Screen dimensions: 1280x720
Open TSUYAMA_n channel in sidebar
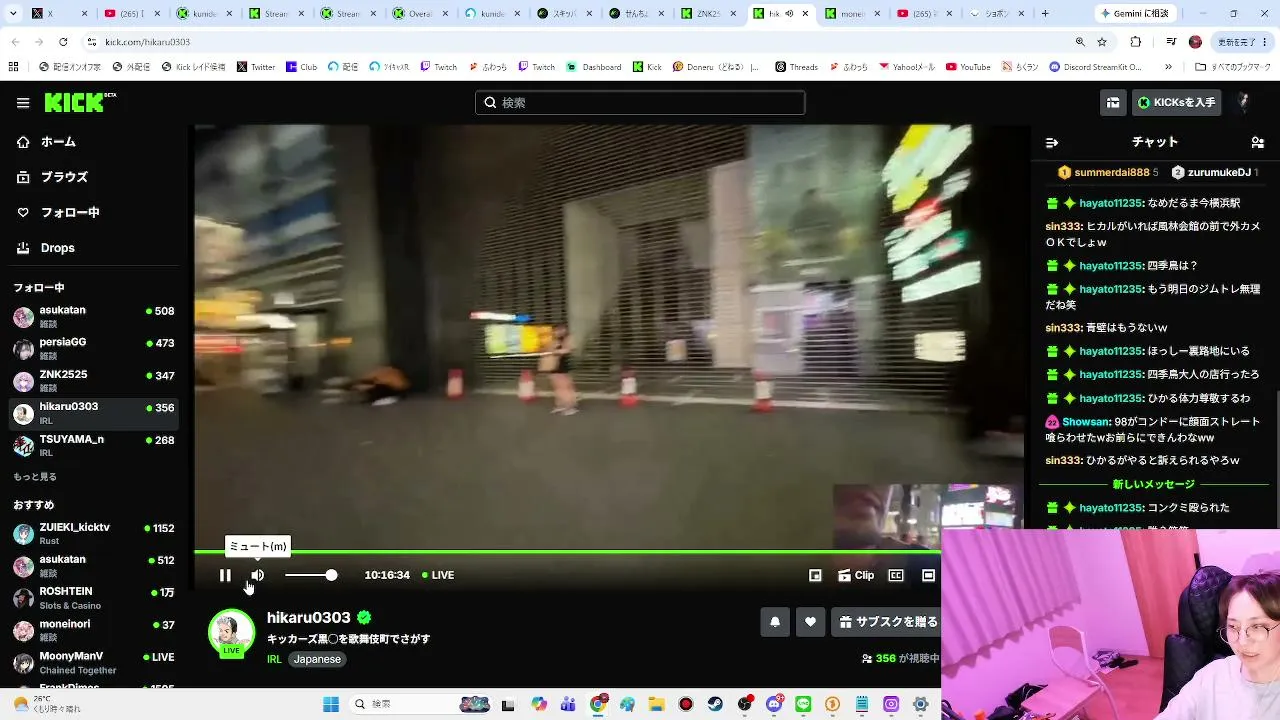click(95, 445)
